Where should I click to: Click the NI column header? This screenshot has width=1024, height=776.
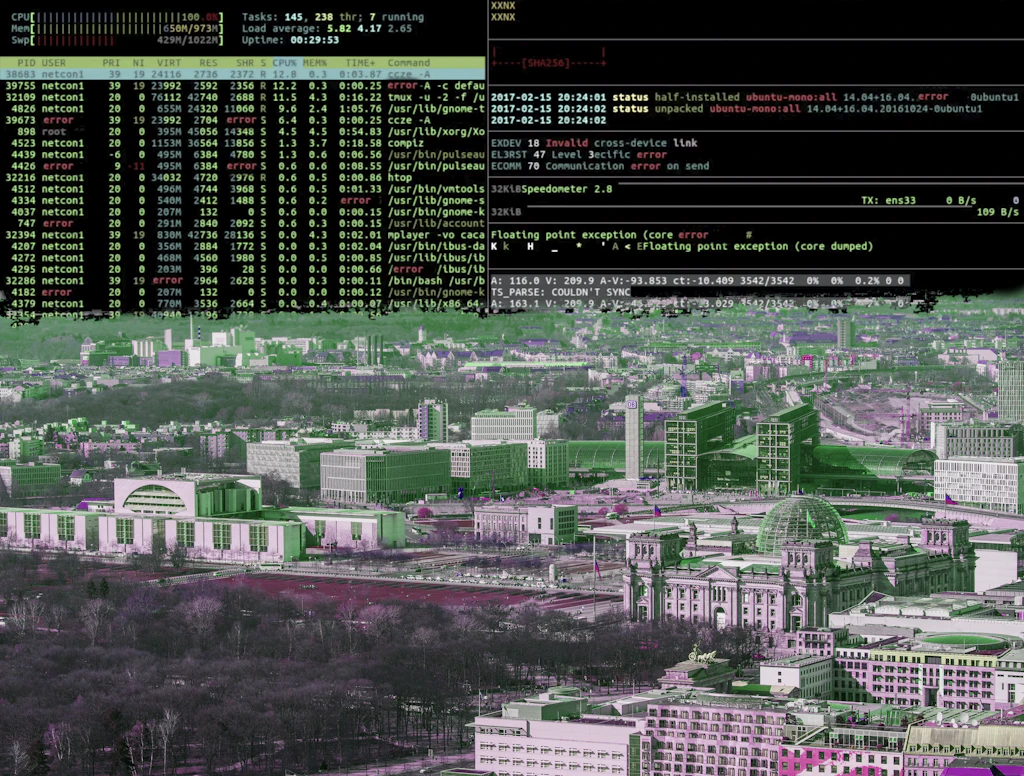(x=138, y=63)
